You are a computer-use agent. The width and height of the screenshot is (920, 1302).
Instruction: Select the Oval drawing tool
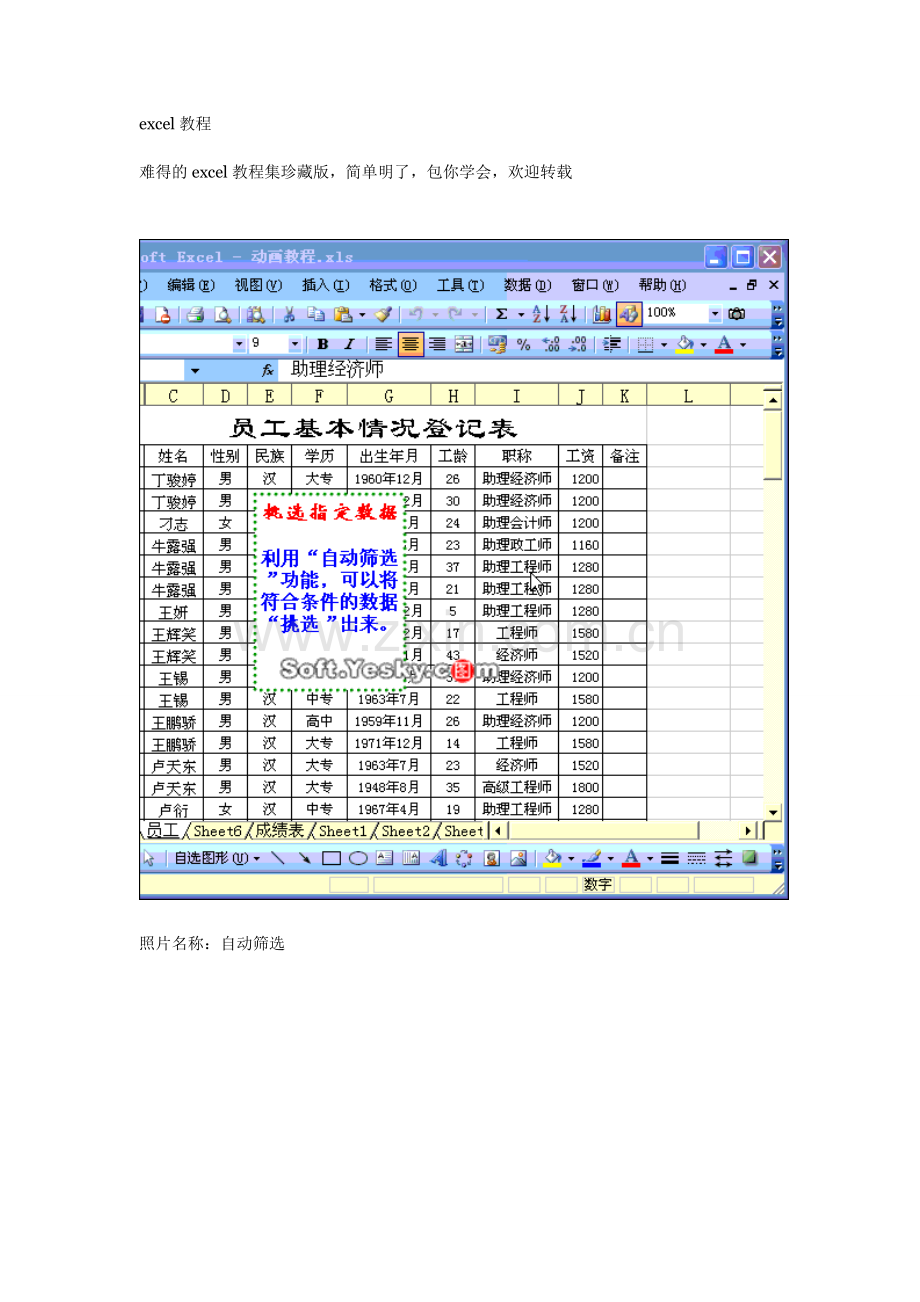[x=358, y=857]
